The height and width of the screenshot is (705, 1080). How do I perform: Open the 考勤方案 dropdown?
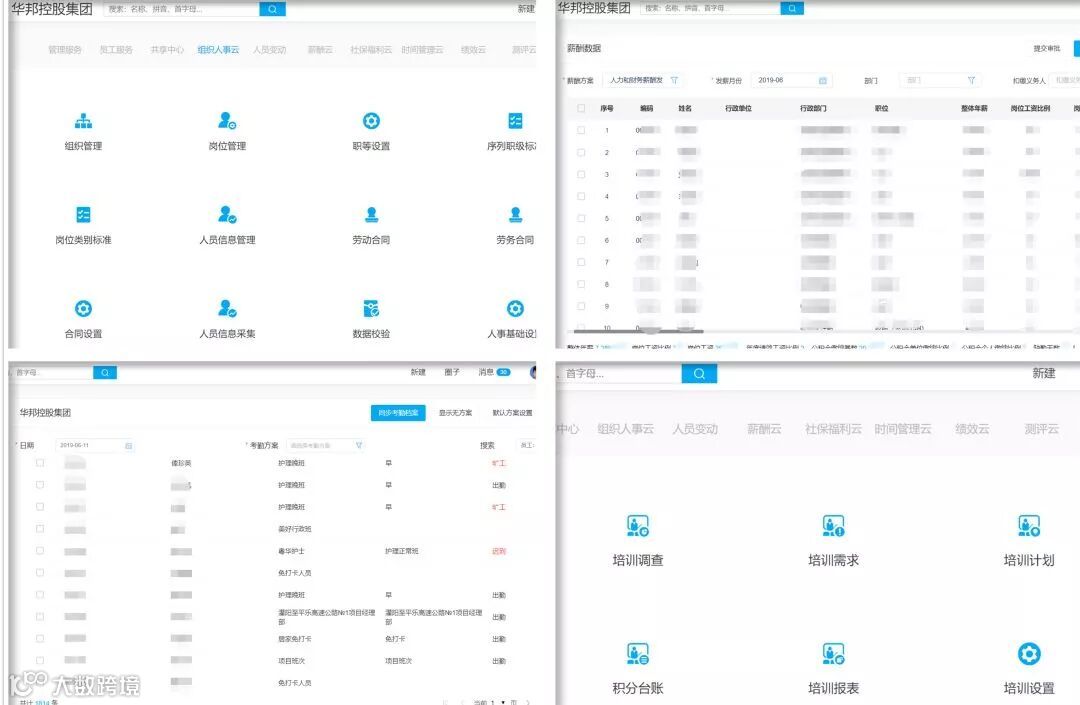[325, 445]
